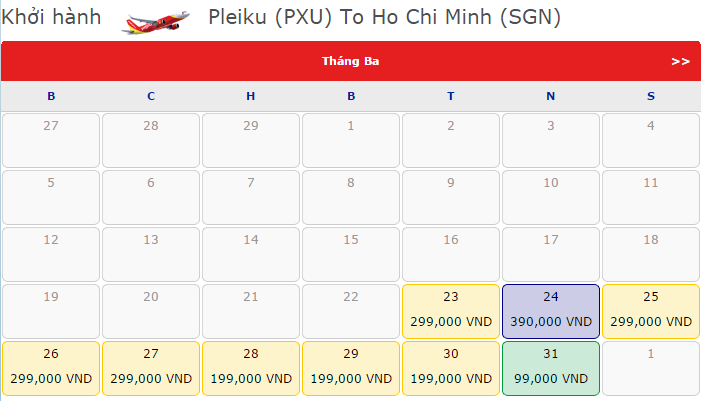Select March 23 fare 299,000 VND
703x401 pixels.
click(450, 311)
